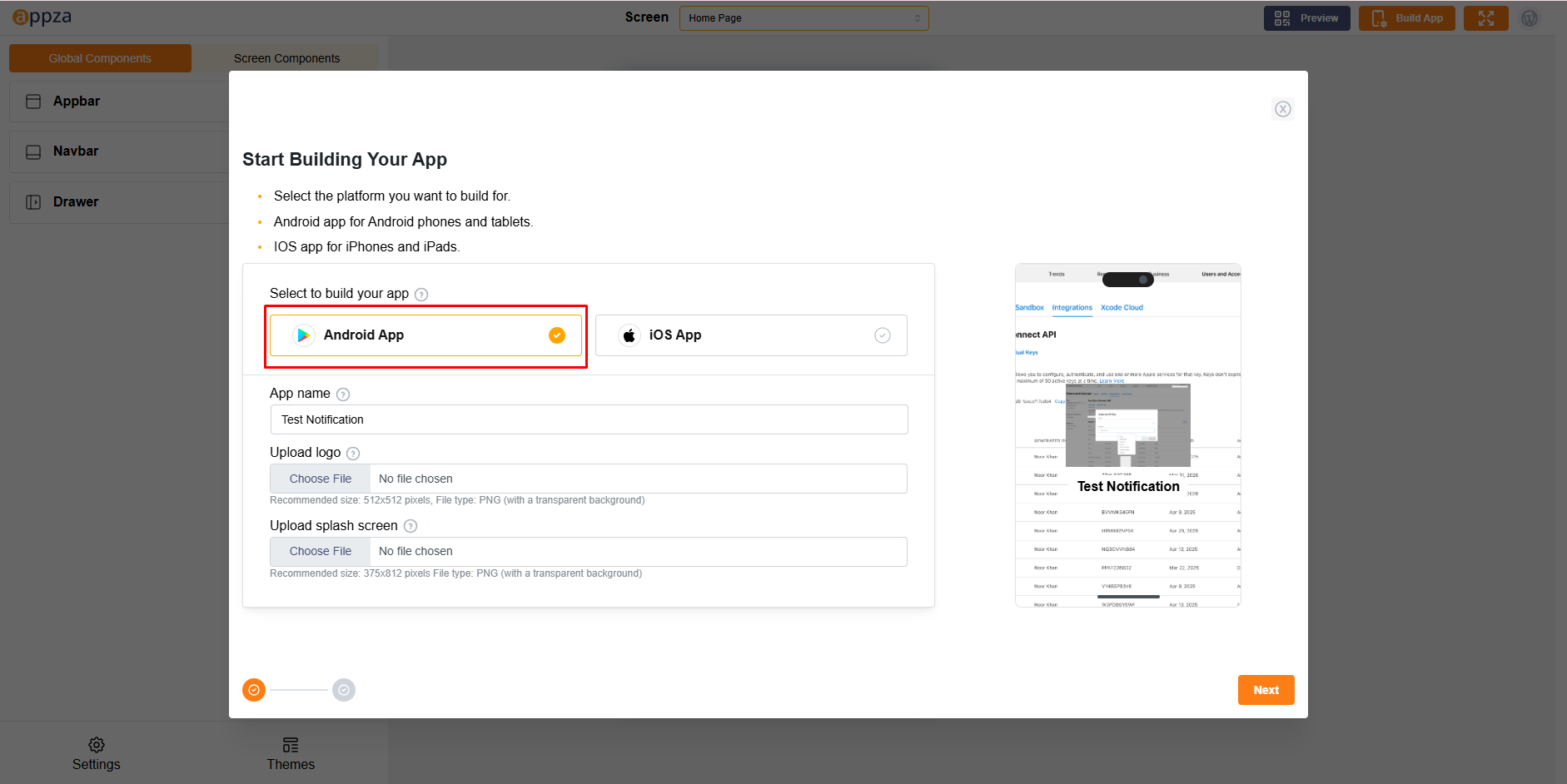
Task: Open the Appbar component
Action: click(119, 102)
